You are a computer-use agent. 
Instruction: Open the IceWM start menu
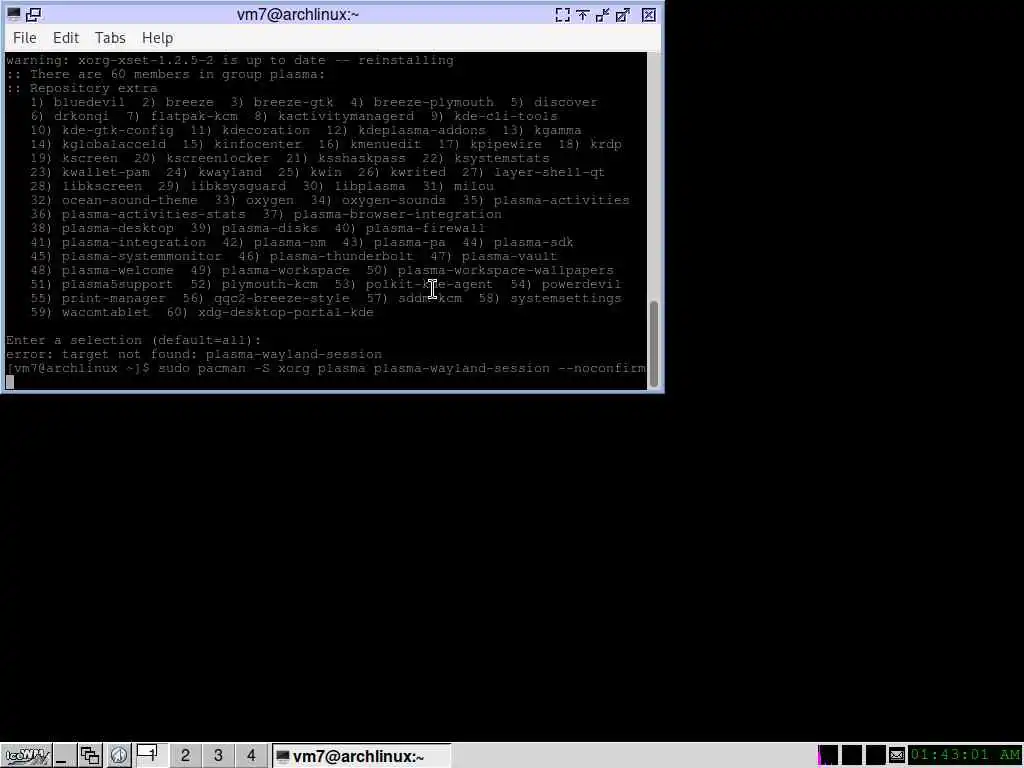coord(25,756)
